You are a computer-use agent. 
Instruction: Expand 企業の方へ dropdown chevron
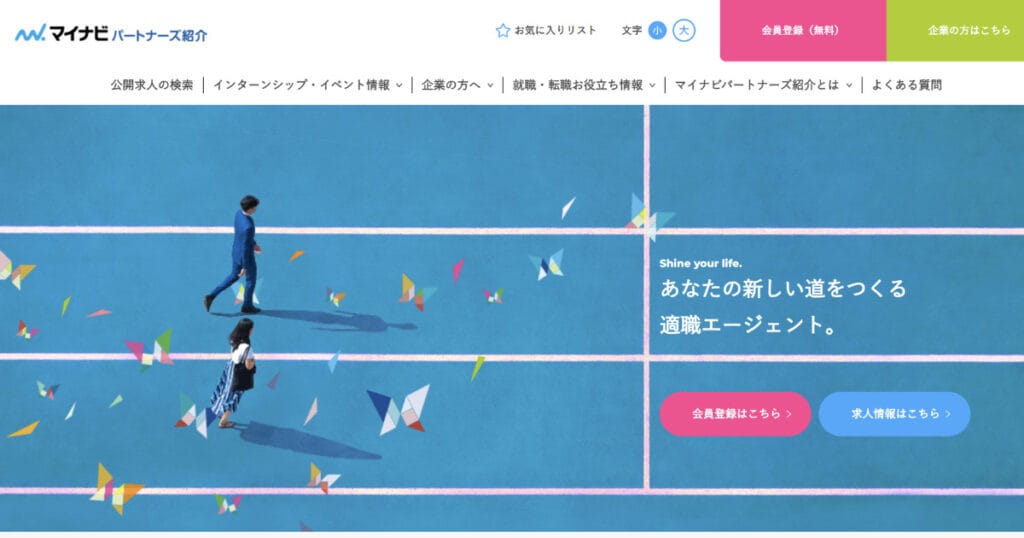[x=490, y=86]
